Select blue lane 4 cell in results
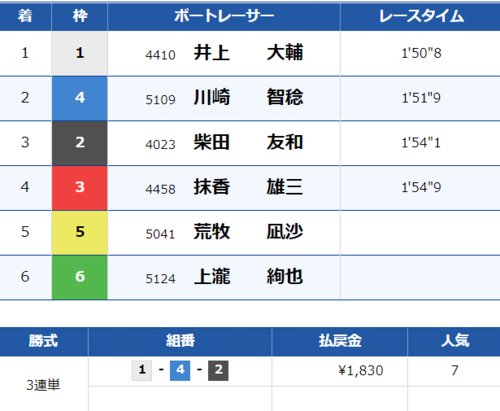This screenshot has height=411, width=500. [x=80, y=98]
